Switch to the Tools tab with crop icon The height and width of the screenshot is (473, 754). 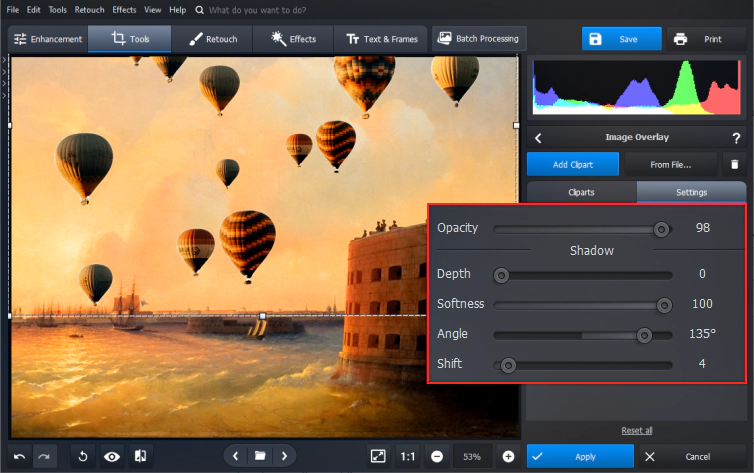click(x=130, y=39)
